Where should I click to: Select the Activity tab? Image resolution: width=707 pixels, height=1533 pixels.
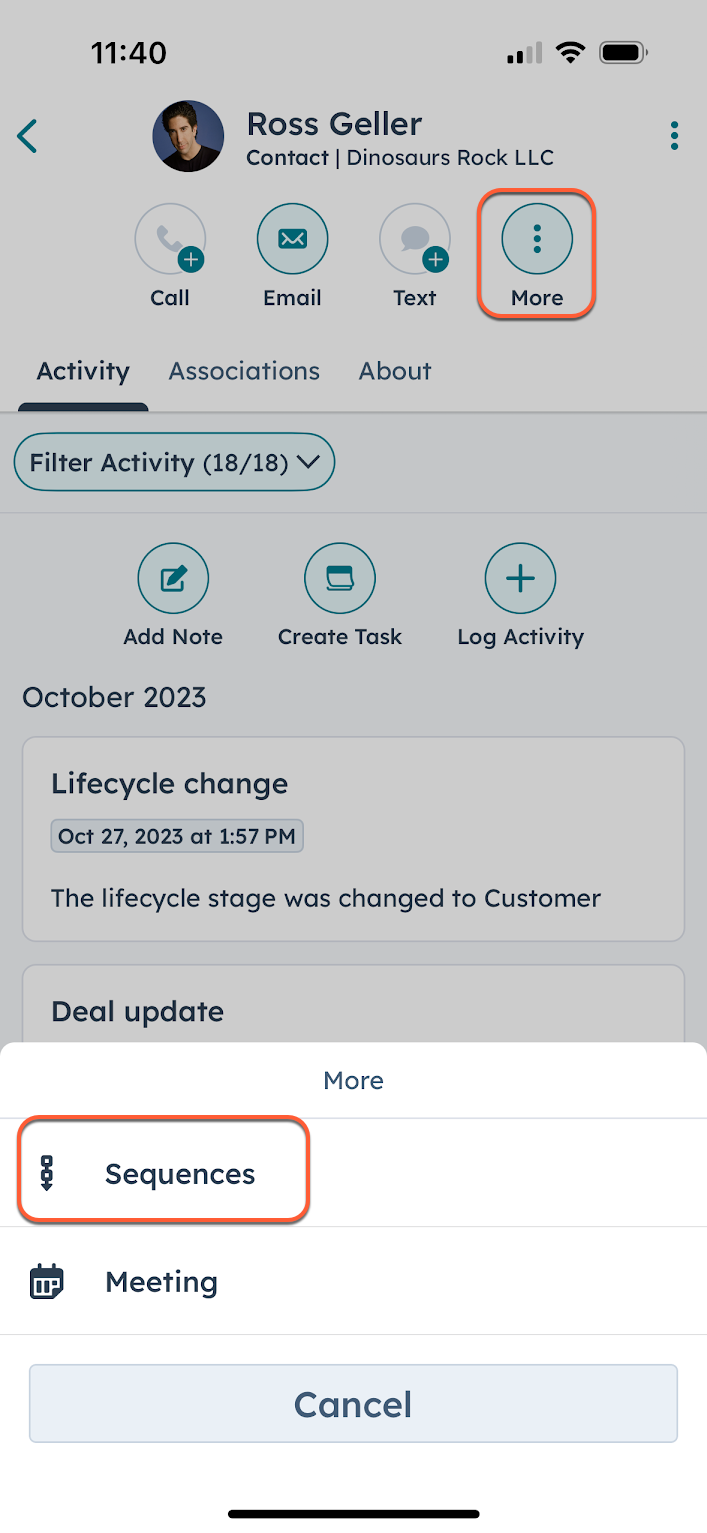pos(82,371)
